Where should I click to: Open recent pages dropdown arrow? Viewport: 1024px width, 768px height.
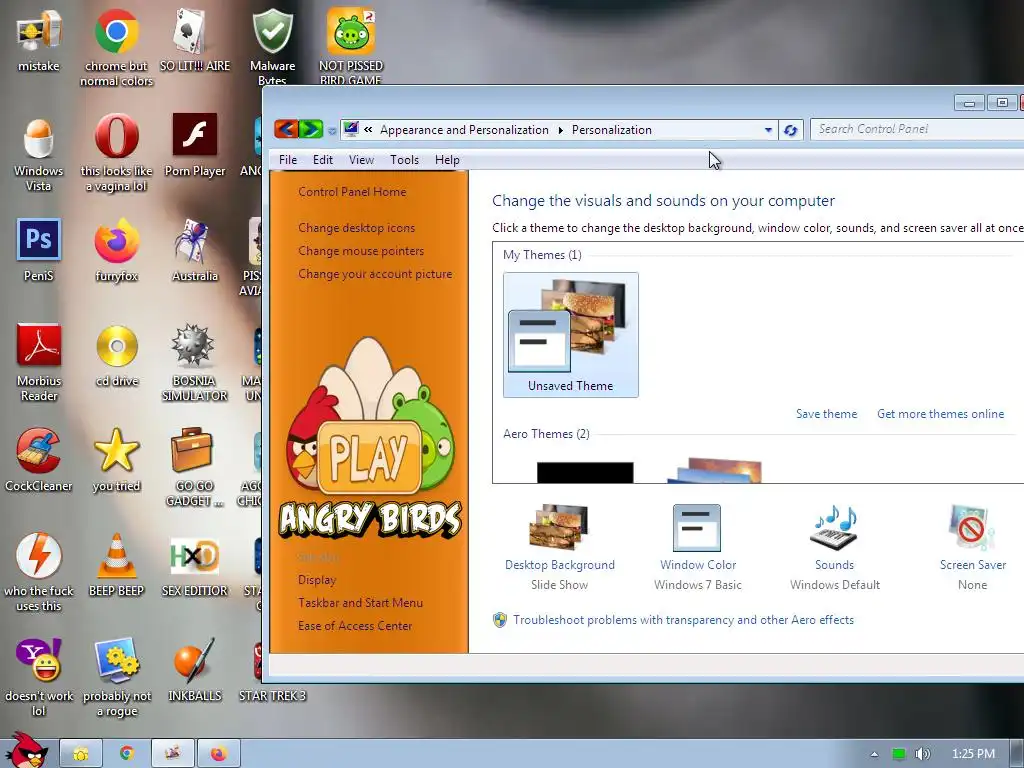[332, 131]
